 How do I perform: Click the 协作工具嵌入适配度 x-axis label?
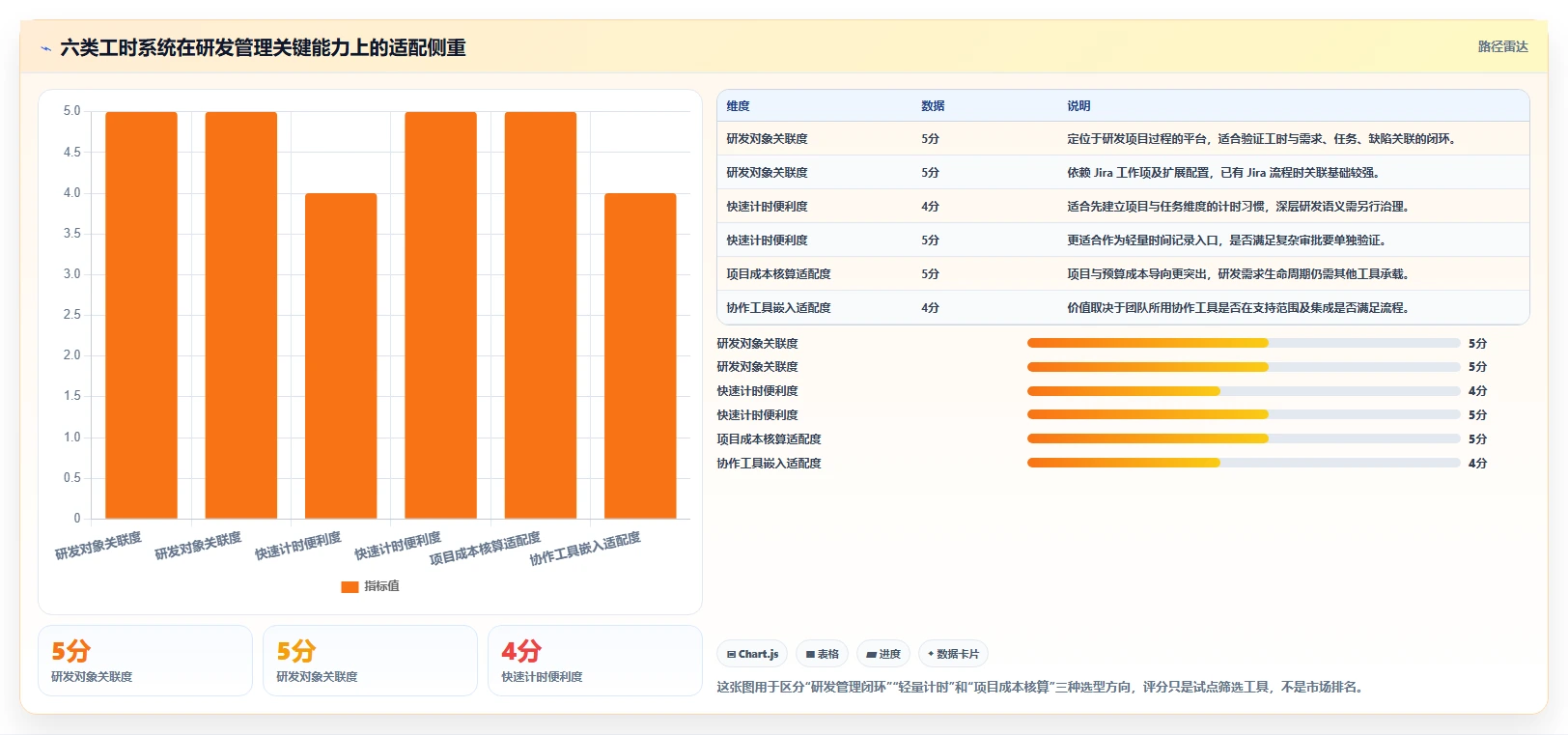[585, 549]
